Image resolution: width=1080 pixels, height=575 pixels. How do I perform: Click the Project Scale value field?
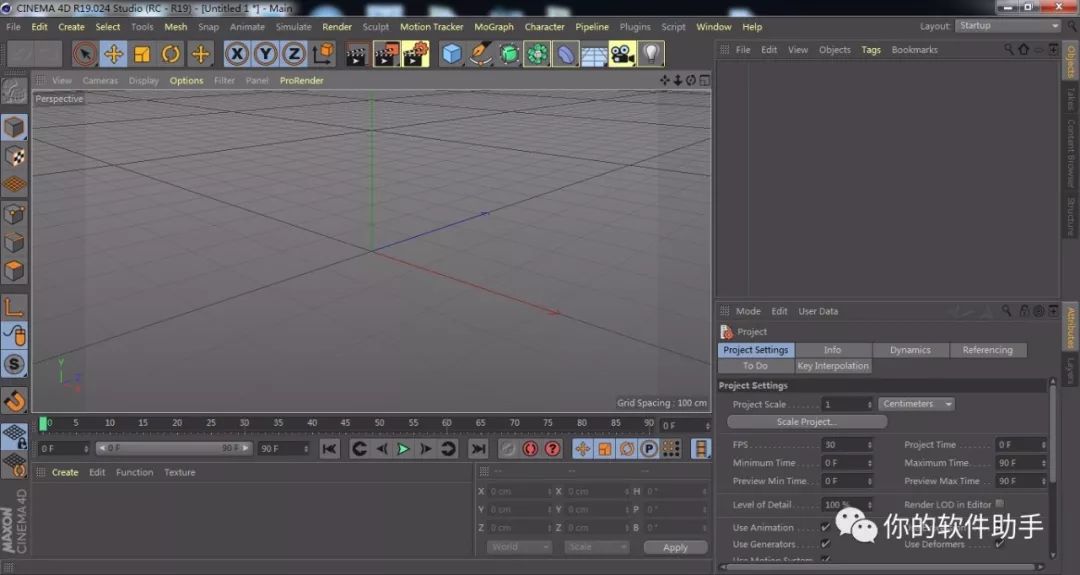point(847,404)
